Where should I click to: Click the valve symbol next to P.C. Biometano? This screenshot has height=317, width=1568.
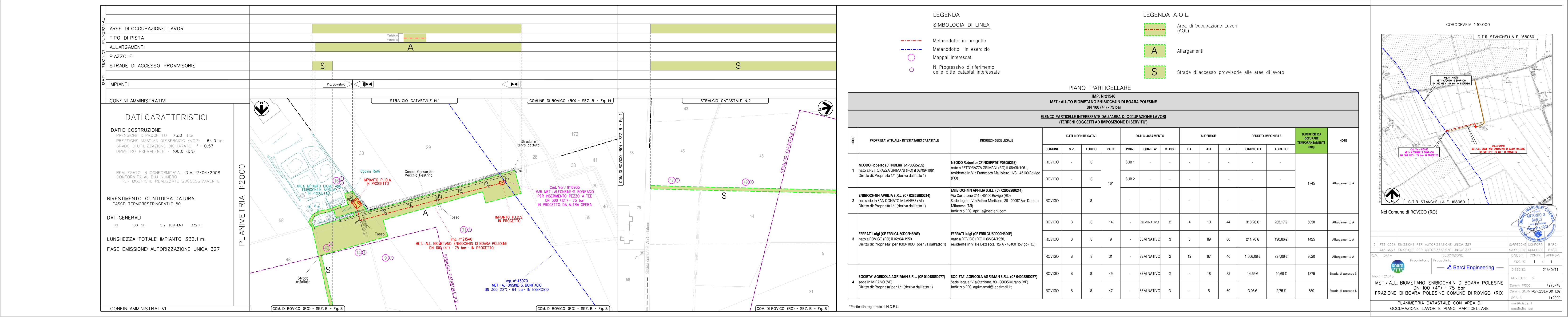tap(367, 84)
